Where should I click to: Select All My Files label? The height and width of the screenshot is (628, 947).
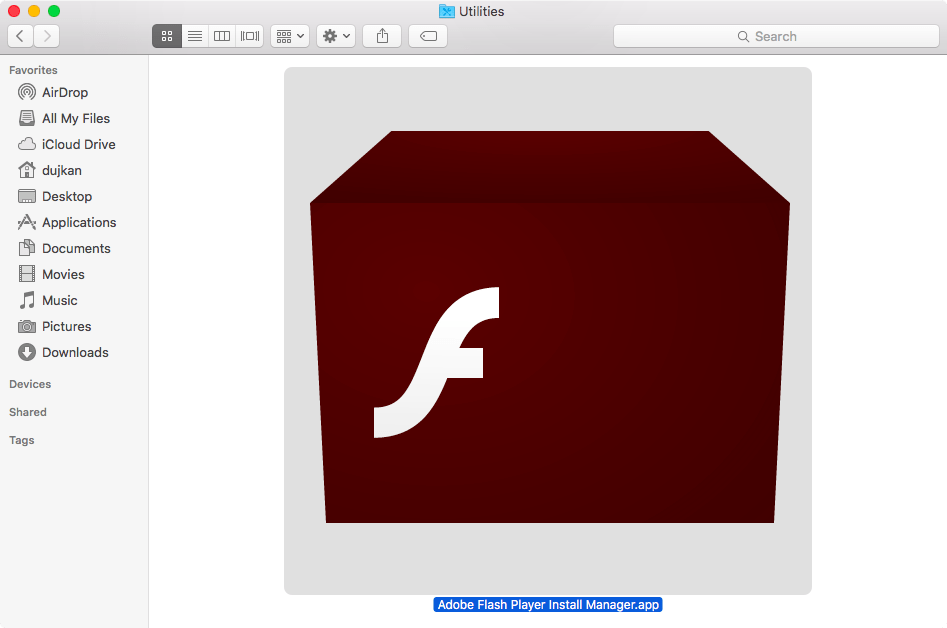point(76,118)
